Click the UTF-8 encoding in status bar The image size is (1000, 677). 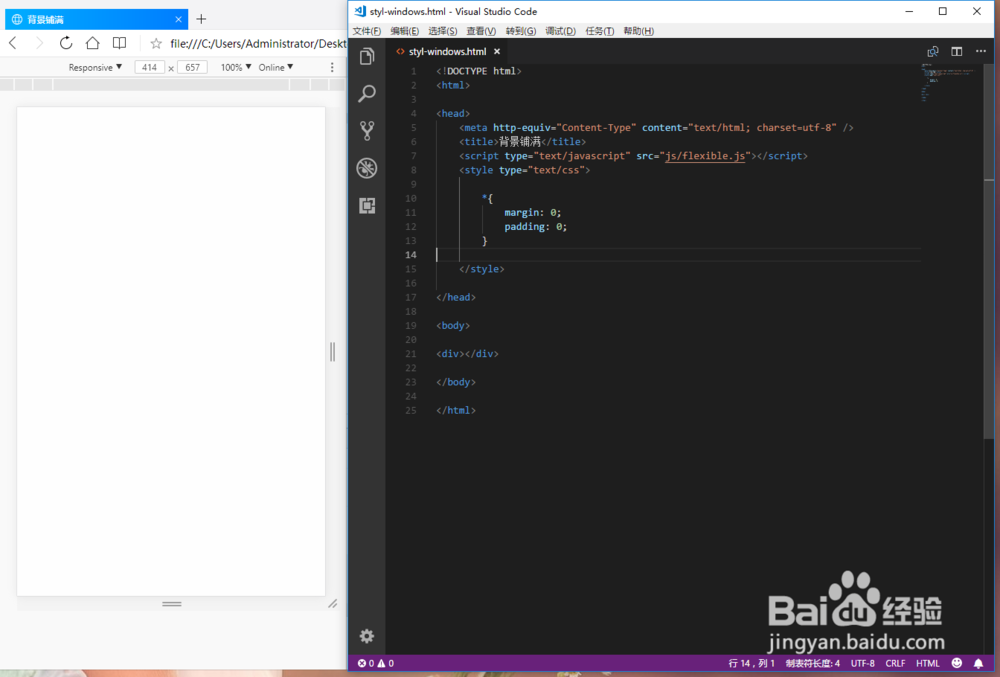pyautogui.click(x=863, y=663)
